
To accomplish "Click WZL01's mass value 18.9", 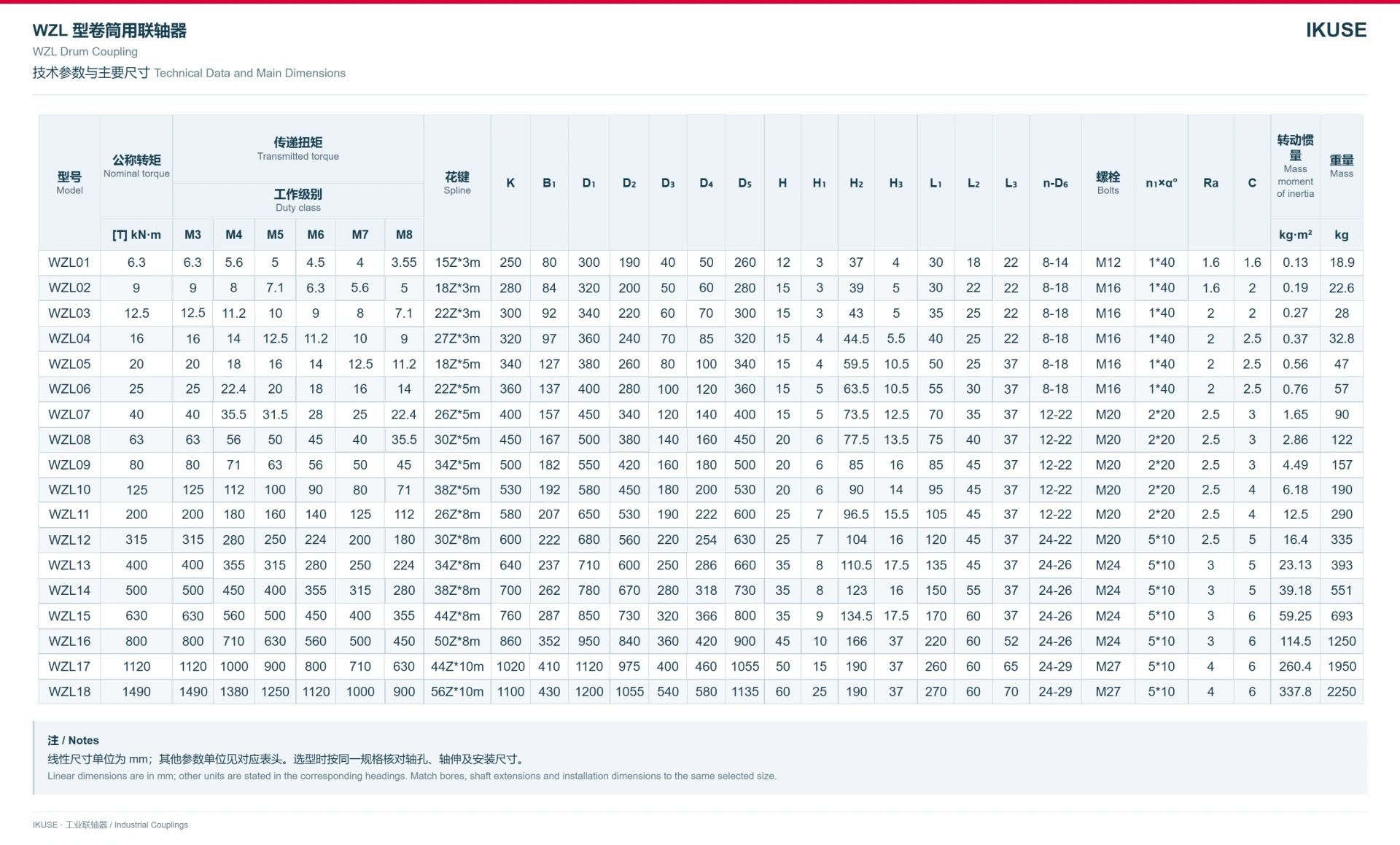I will pyautogui.click(x=1342, y=262).
